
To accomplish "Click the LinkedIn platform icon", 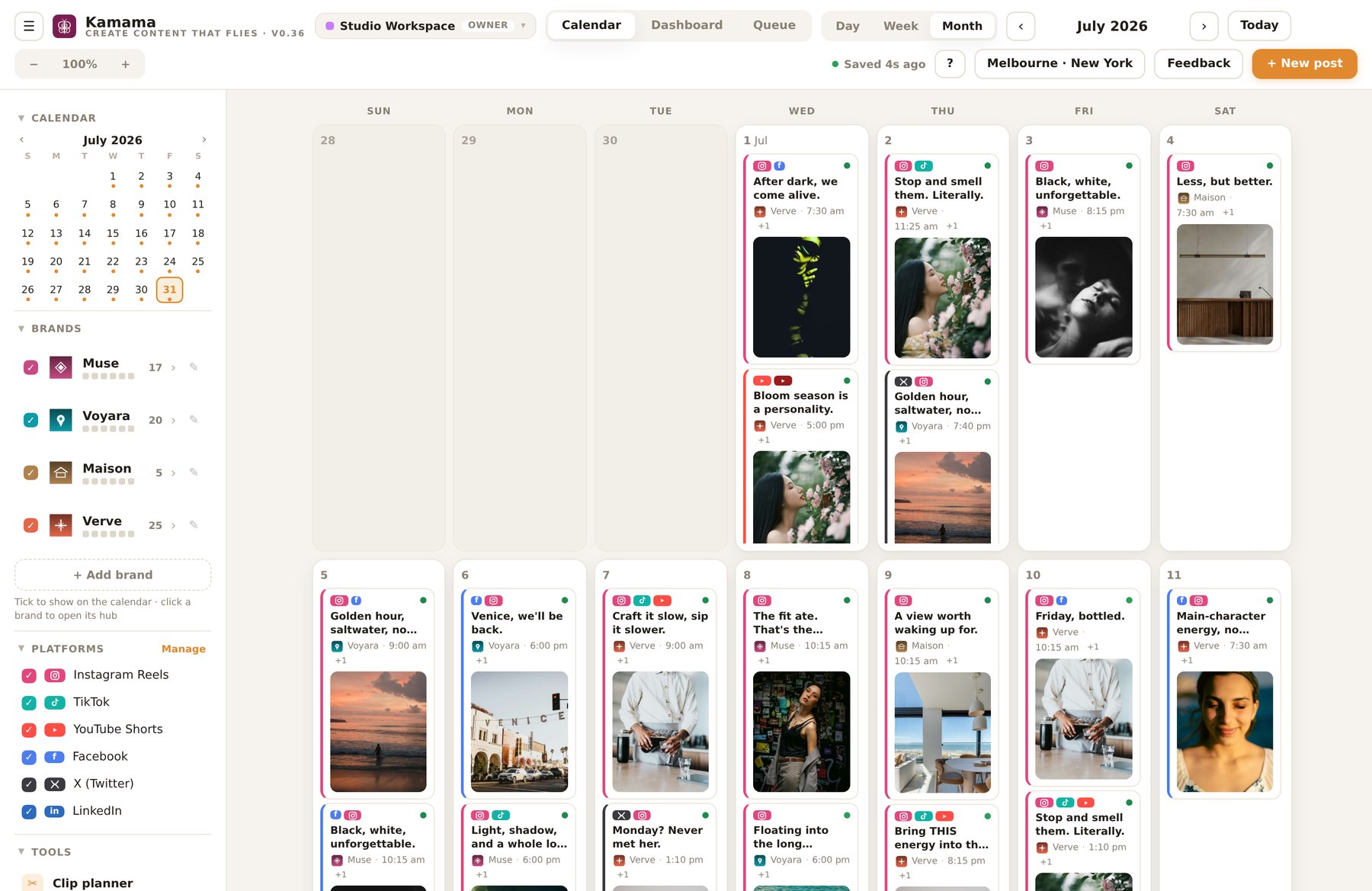I will pyautogui.click(x=54, y=812).
